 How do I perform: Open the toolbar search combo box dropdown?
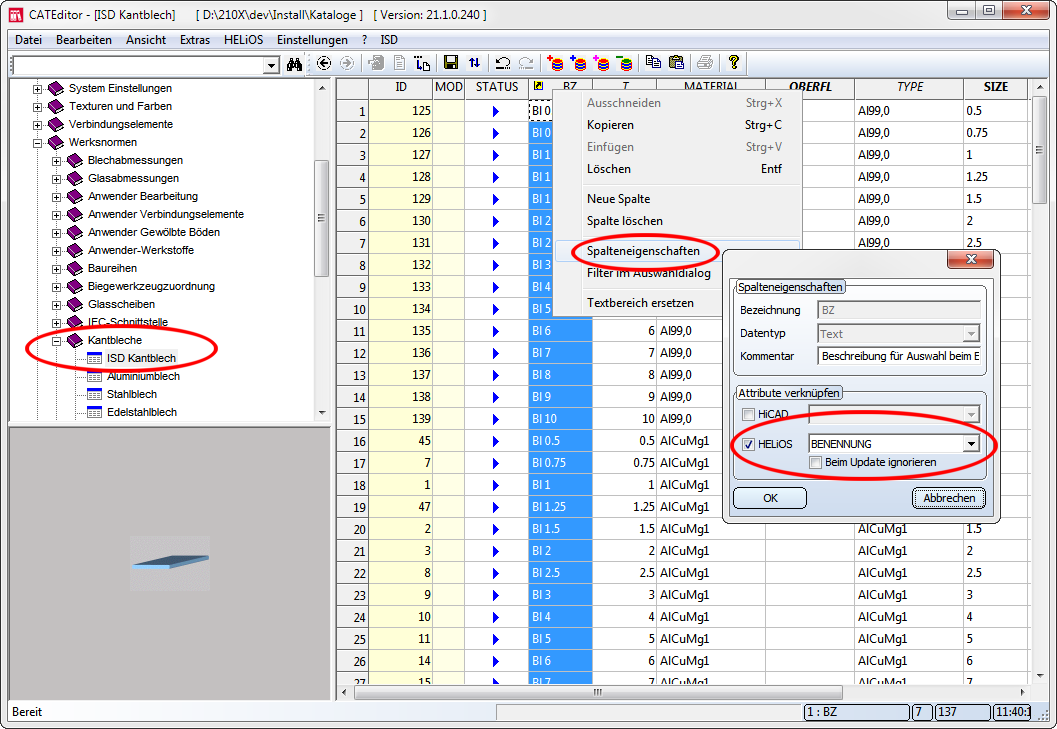[x=271, y=65]
